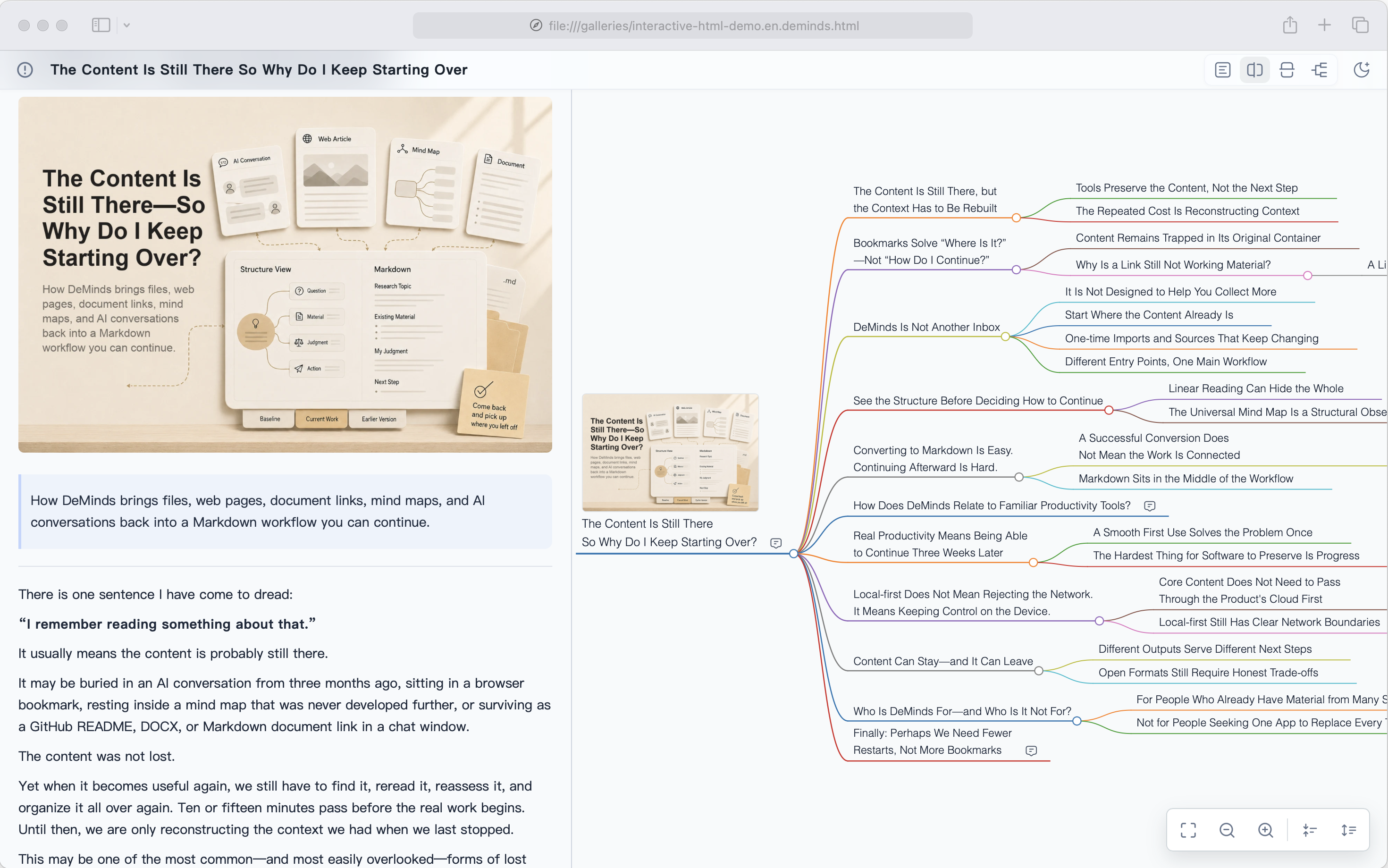Collapse the 'Content Can Stay' branch
Image resolution: width=1388 pixels, height=868 pixels.
1038,671
